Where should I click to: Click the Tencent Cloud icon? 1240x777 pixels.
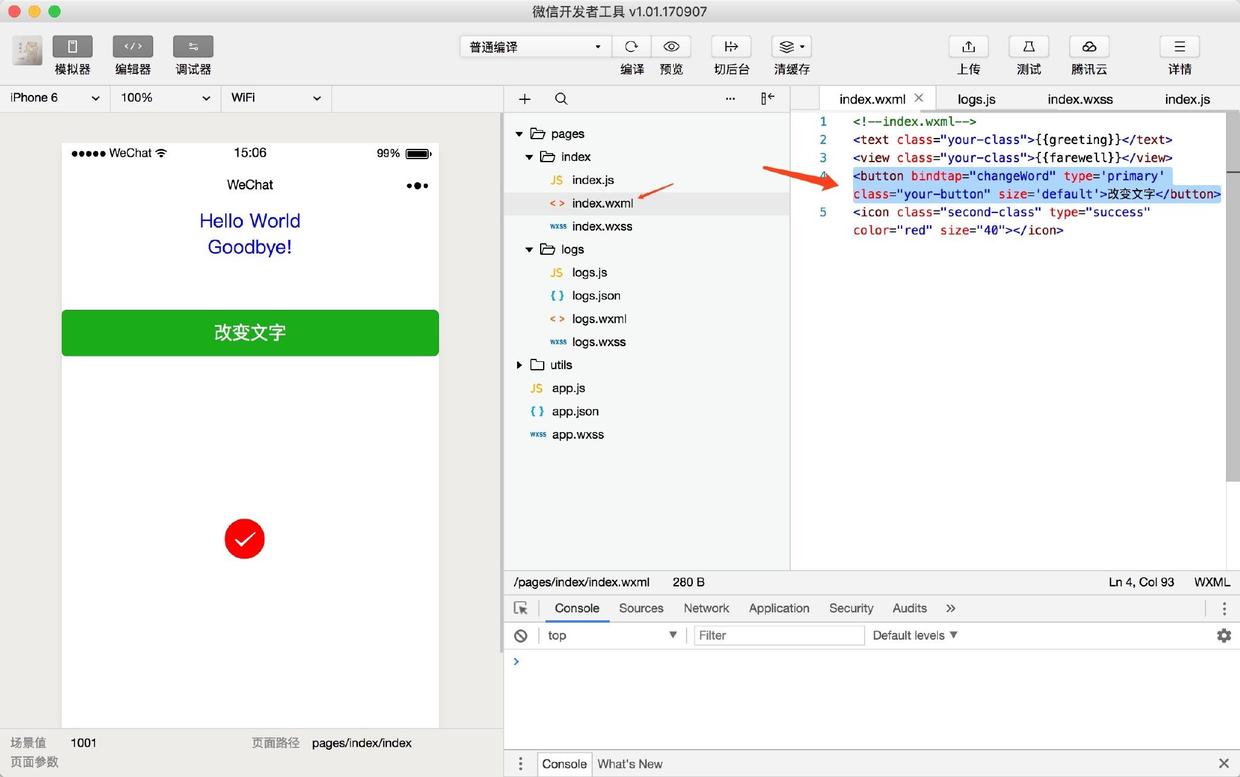(x=1089, y=47)
